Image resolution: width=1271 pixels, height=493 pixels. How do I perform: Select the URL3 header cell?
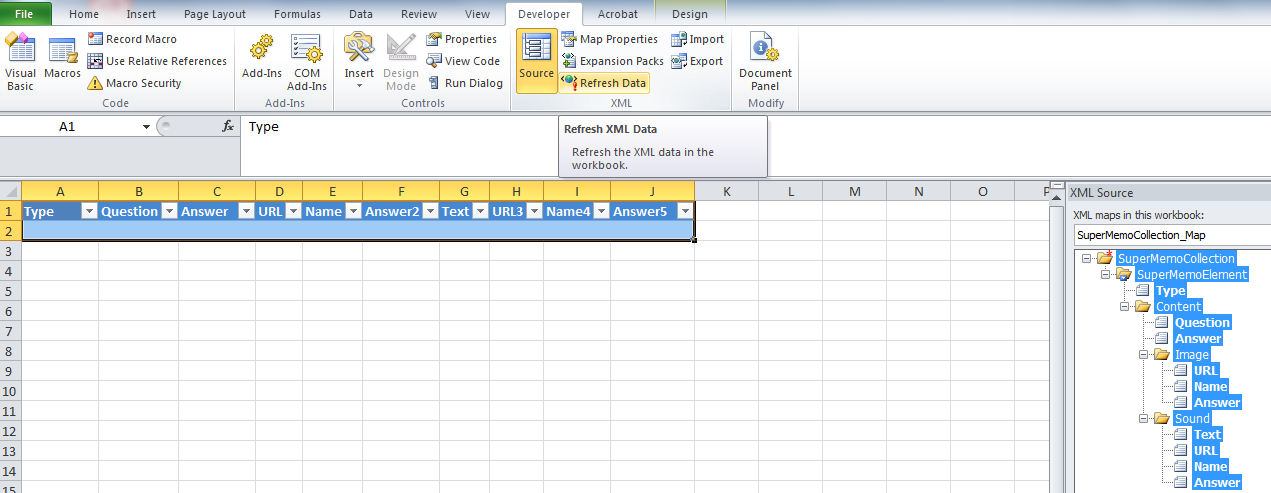point(516,211)
